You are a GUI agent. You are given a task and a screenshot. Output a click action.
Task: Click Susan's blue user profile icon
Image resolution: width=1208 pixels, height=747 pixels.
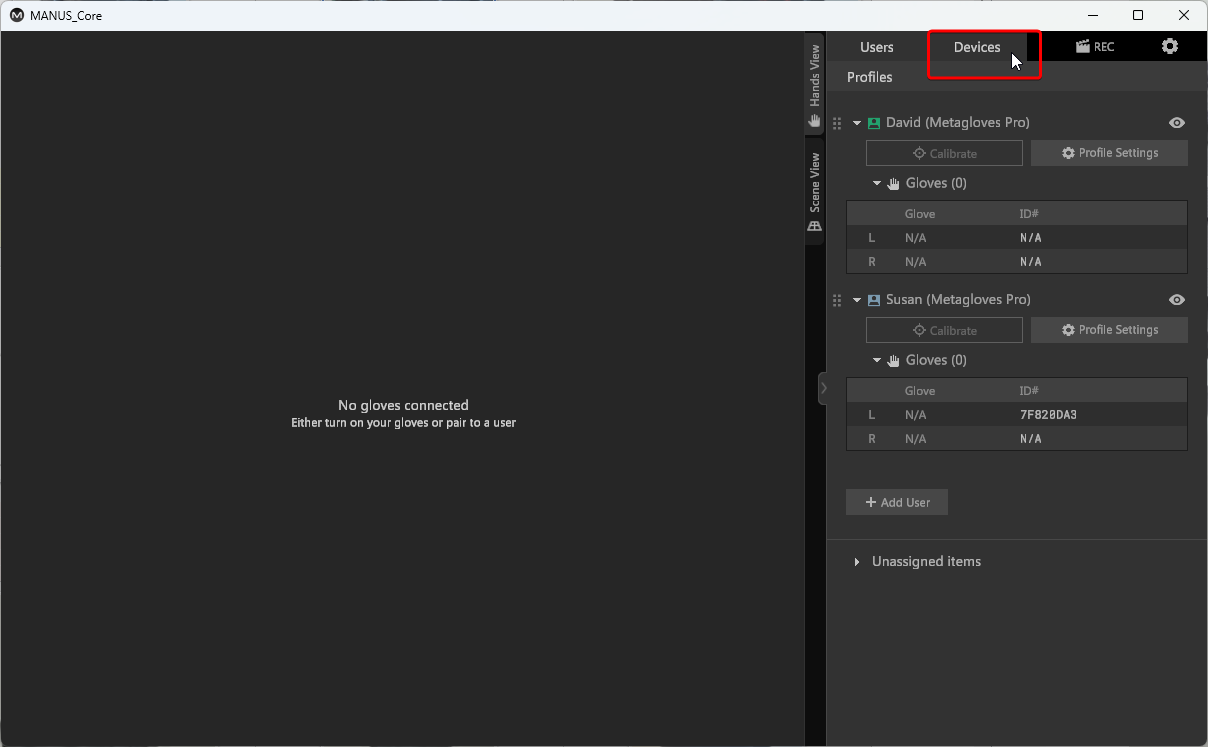(874, 300)
